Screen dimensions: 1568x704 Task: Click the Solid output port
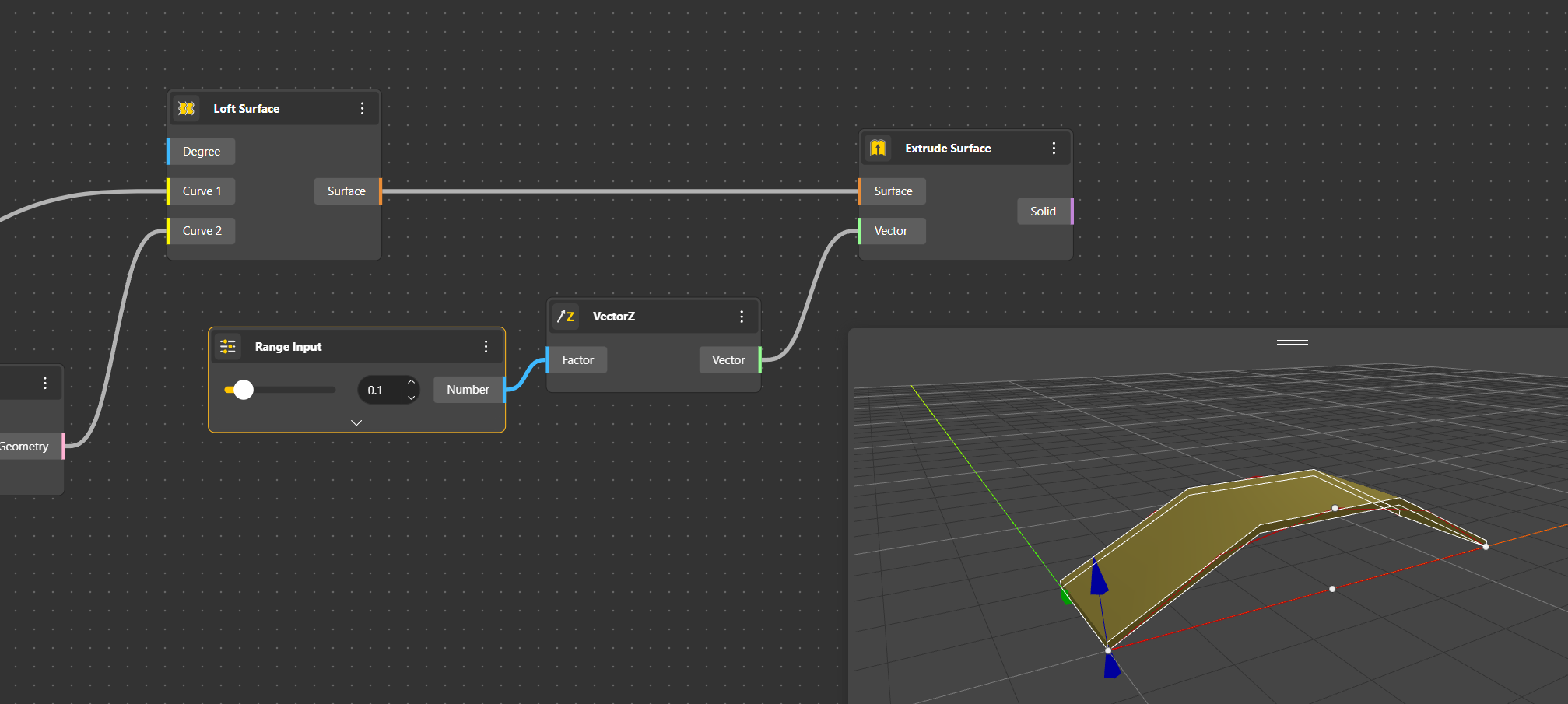pos(1045,212)
